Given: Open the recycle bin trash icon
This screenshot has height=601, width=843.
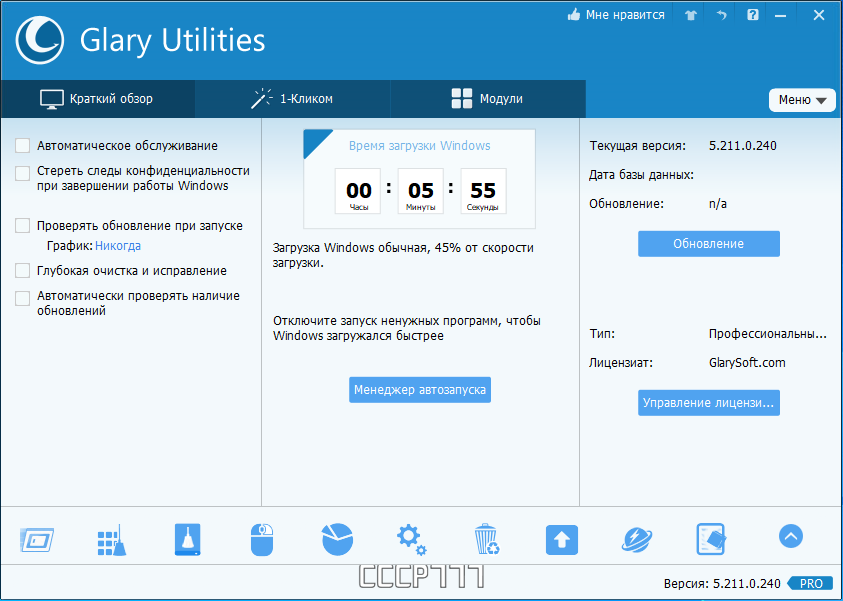Looking at the screenshot, I should [x=487, y=540].
